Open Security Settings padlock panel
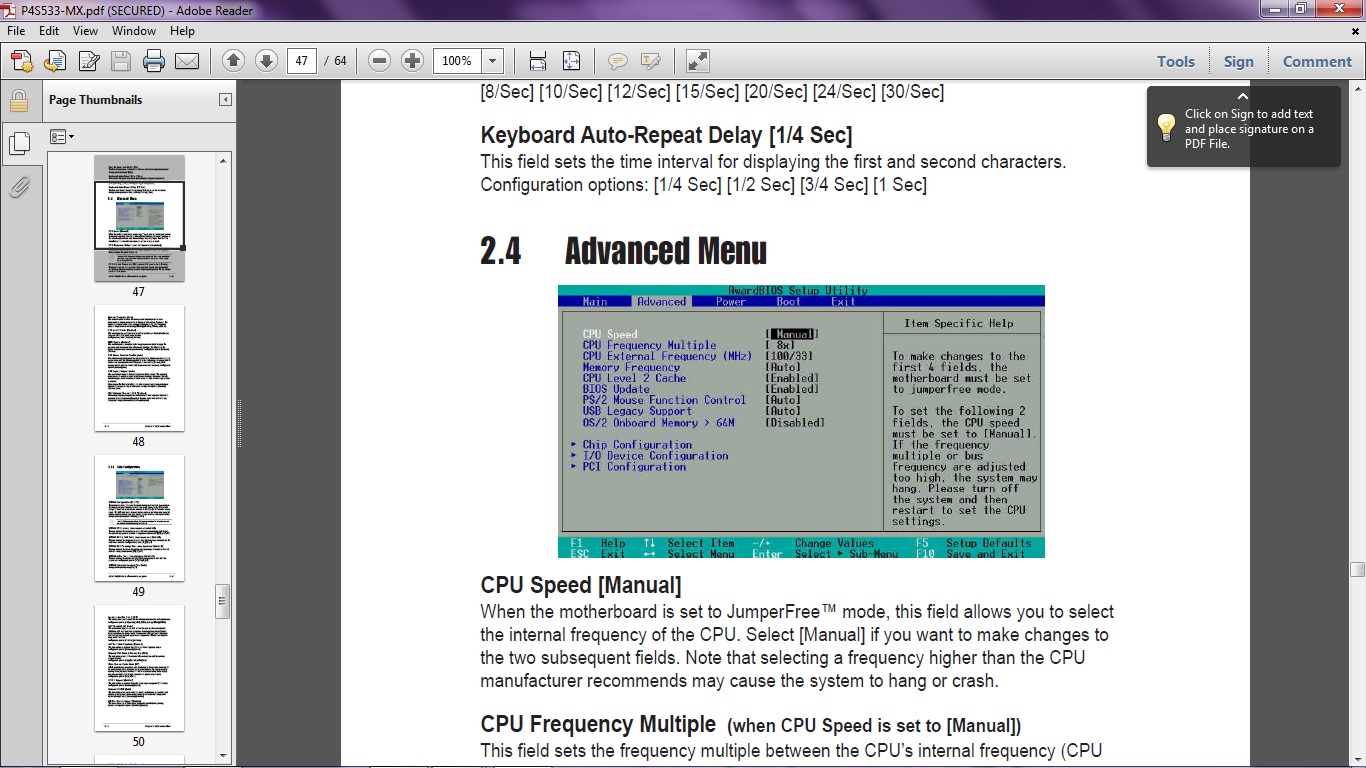 tap(18, 101)
